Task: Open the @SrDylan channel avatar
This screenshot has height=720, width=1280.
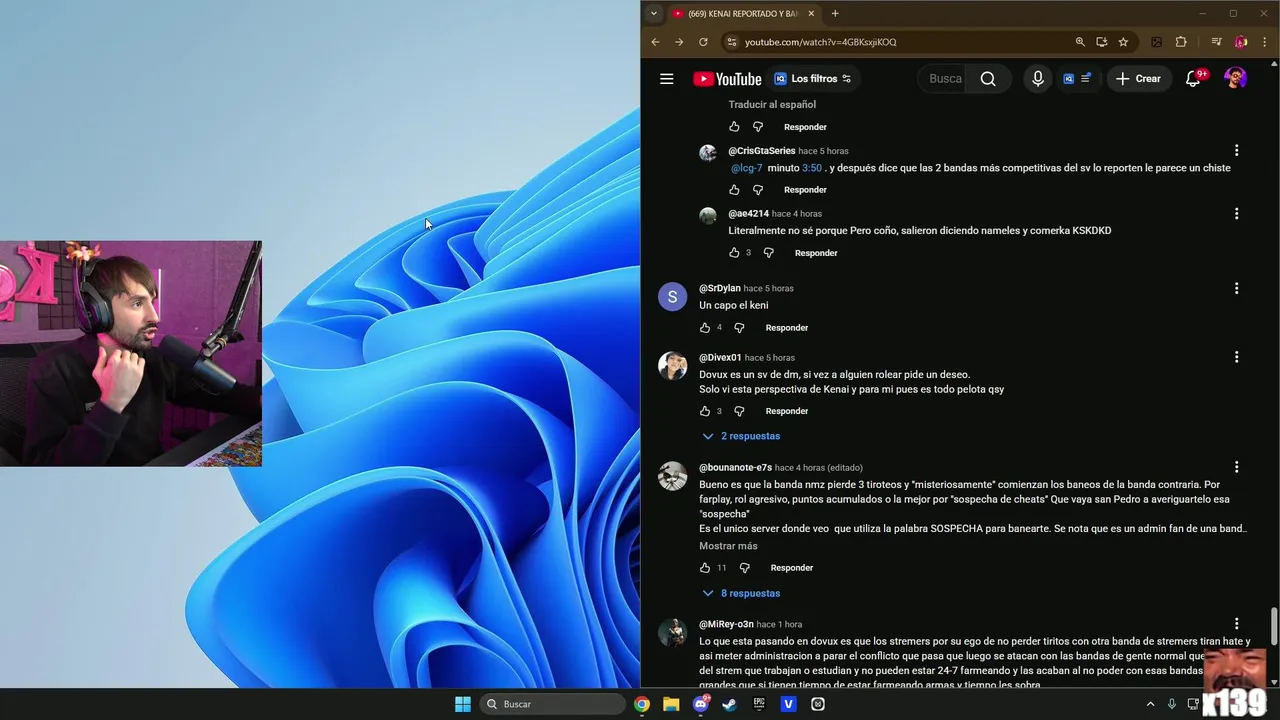Action: pos(672,297)
